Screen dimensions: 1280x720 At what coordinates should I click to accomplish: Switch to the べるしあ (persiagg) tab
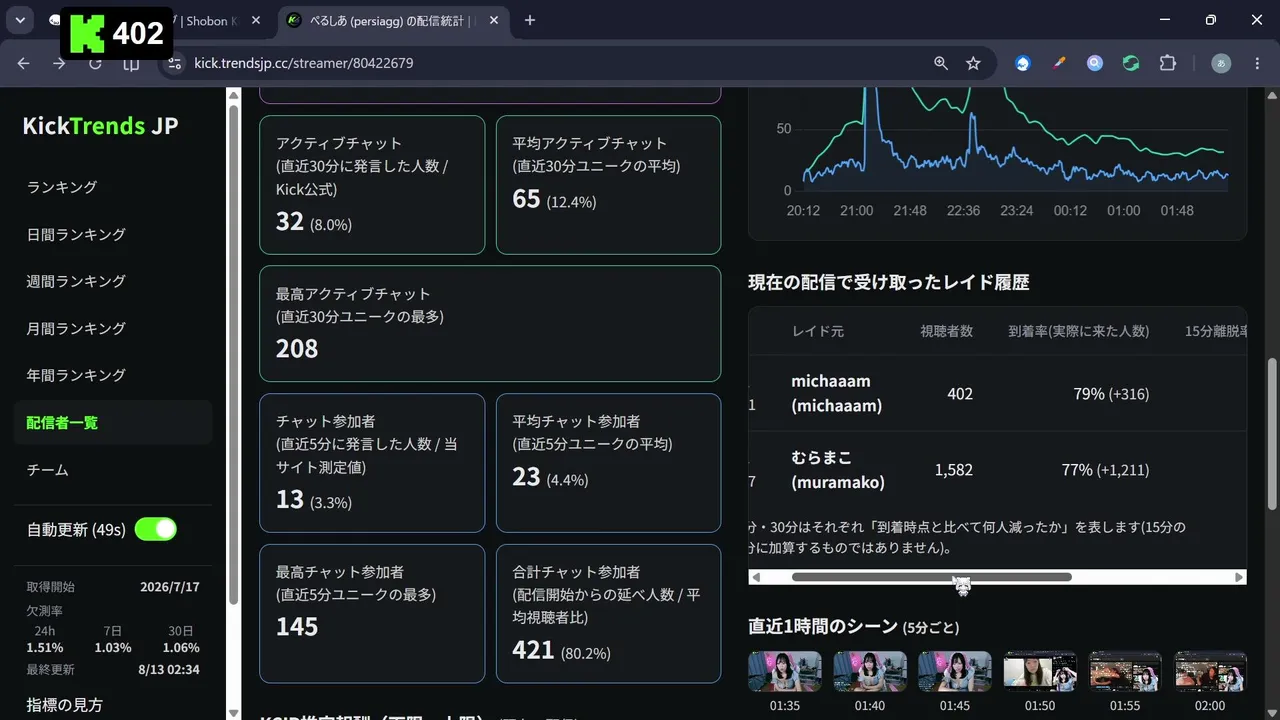(392, 20)
